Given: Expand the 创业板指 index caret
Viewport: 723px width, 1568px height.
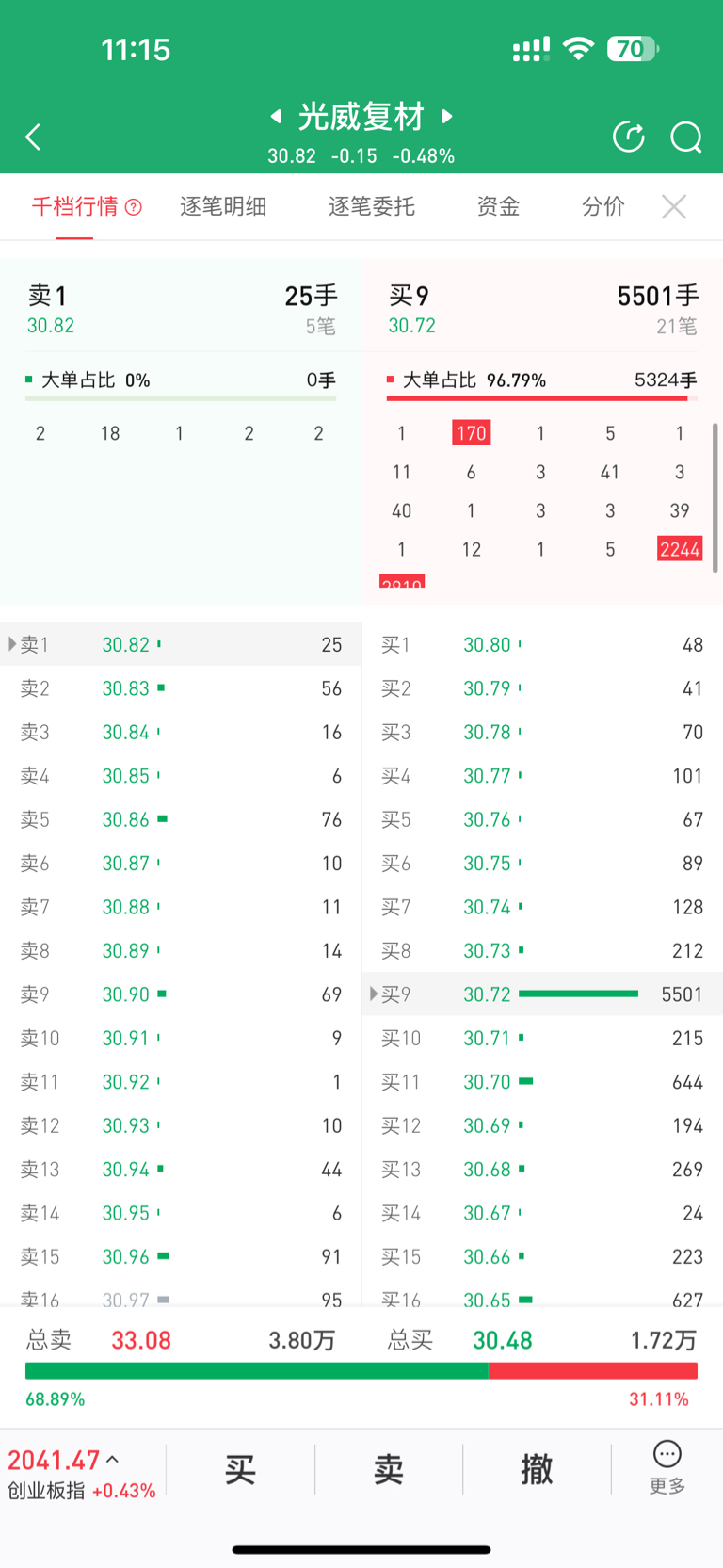Looking at the screenshot, I should (113, 1460).
